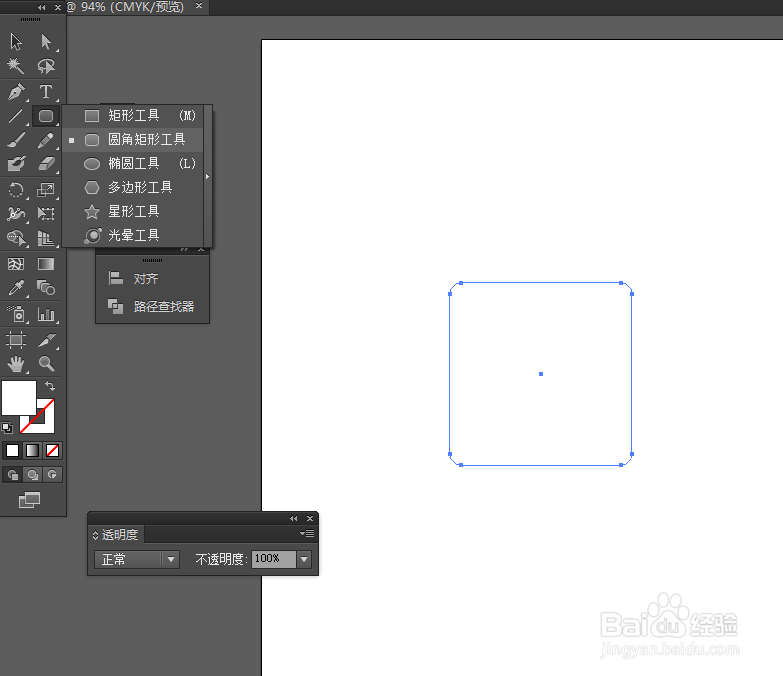Select the Zoom tool
The image size is (783, 676).
pyautogui.click(x=46, y=364)
